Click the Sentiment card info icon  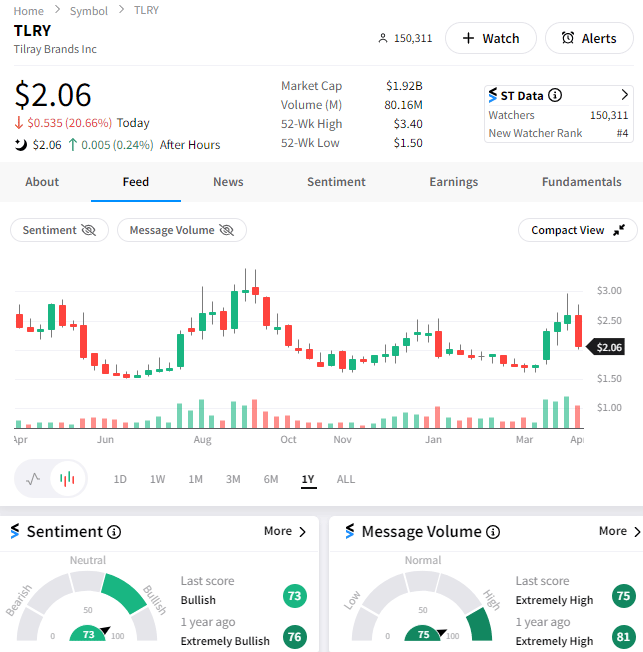tap(114, 532)
